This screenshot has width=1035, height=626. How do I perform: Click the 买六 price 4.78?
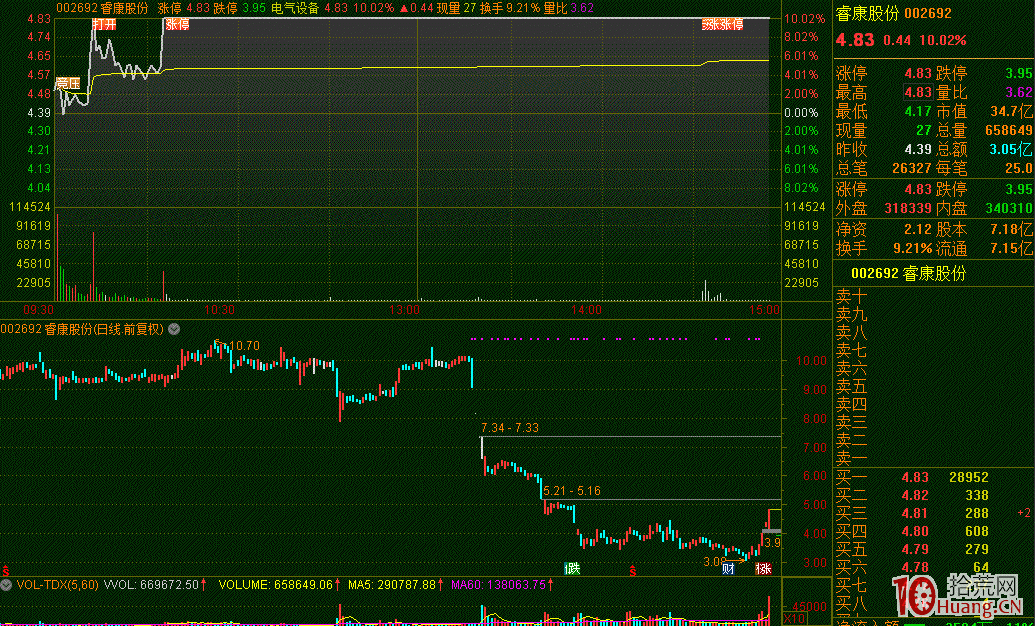click(x=915, y=567)
